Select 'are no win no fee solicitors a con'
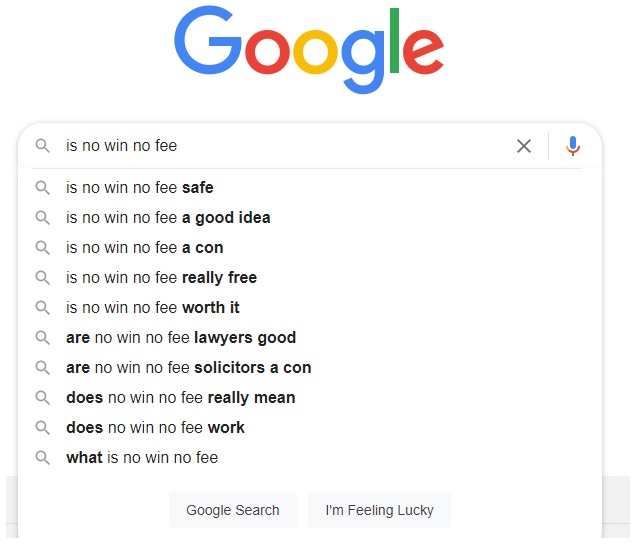Image resolution: width=640 pixels, height=551 pixels. click(189, 367)
